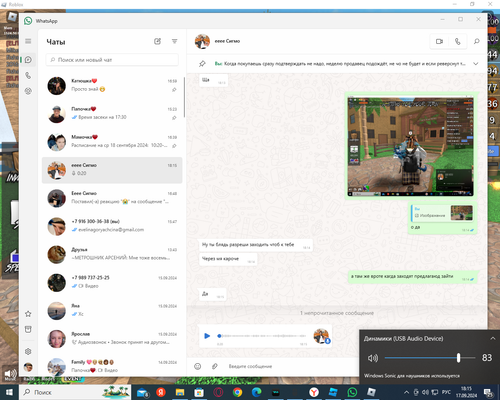Open Microsoft Edge from the taskbar
Viewport: 500px width, 400px height.
pos(256,392)
